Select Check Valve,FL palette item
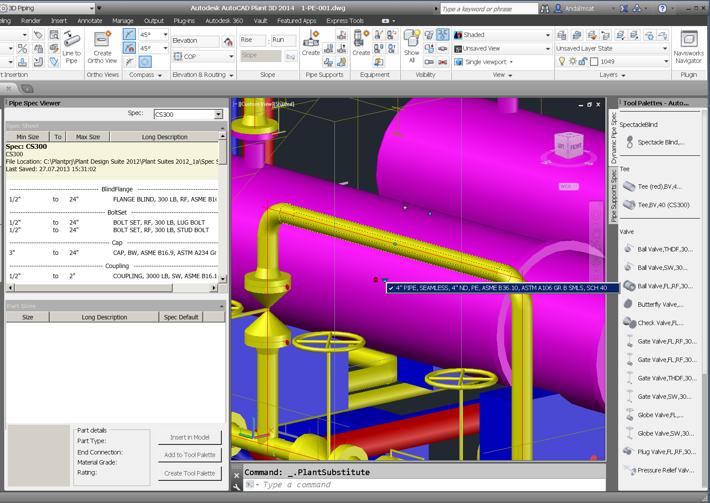710x503 pixels. tap(654, 323)
